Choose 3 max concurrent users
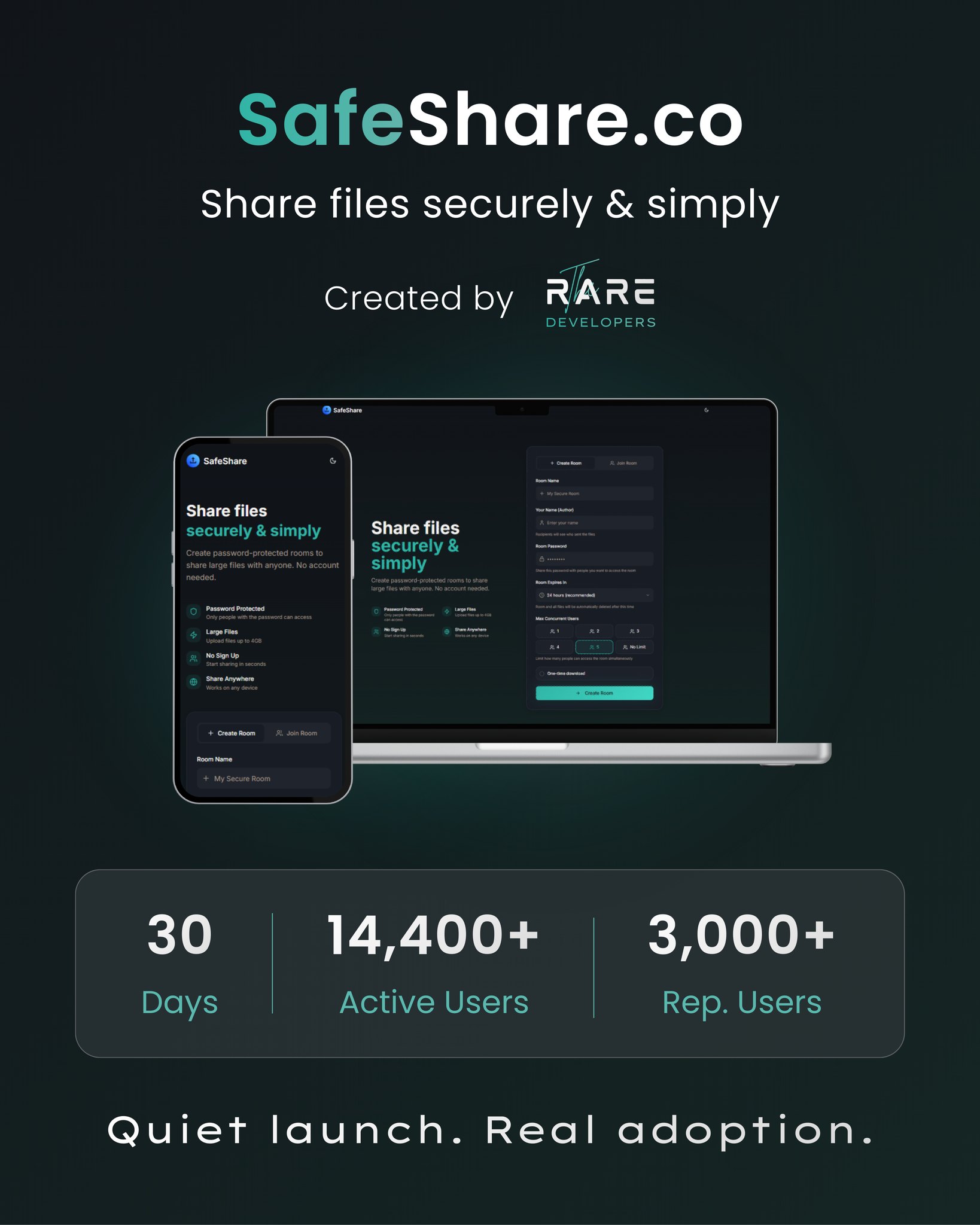 click(x=634, y=631)
